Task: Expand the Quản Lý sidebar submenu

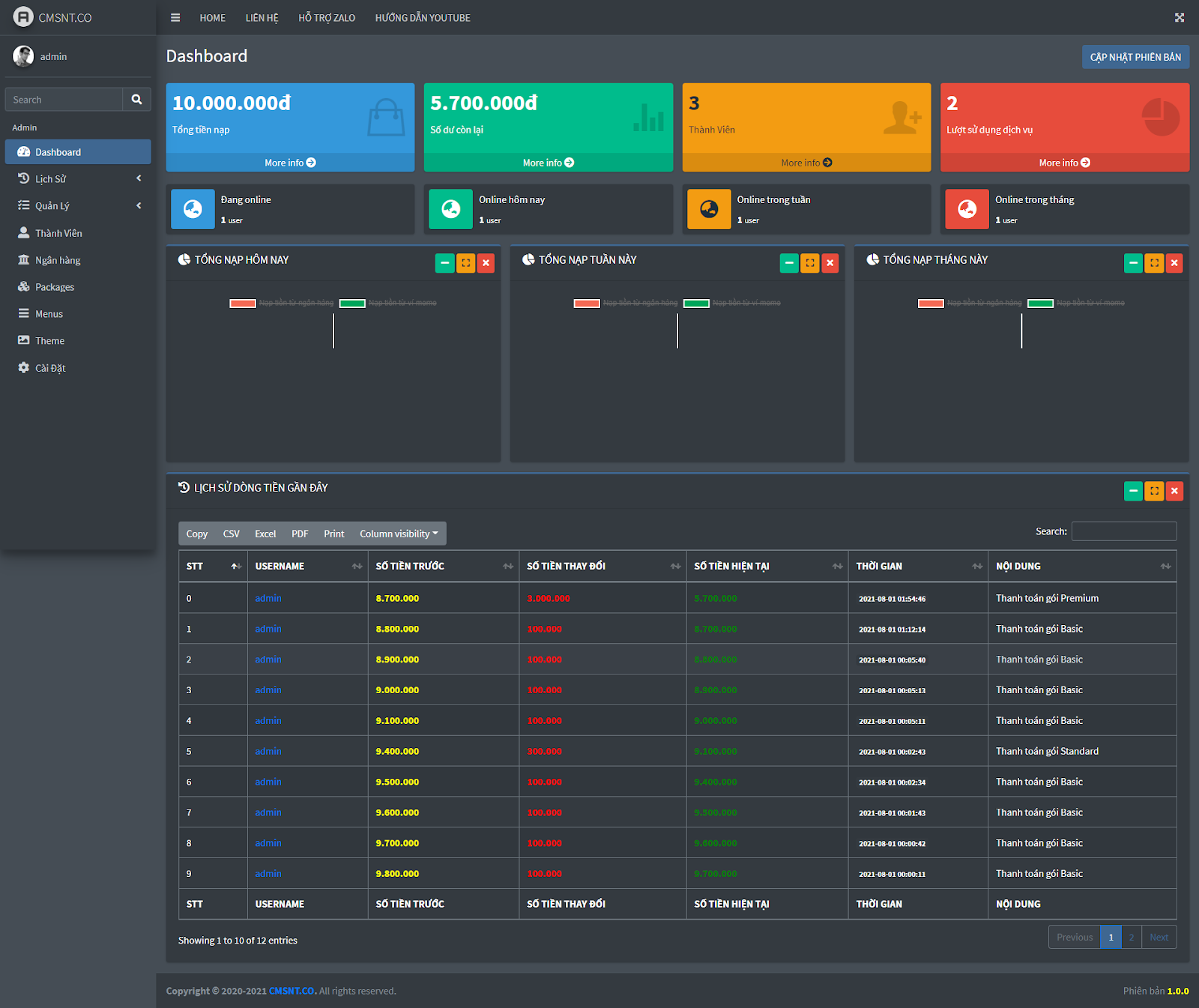Action: (78, 206)
